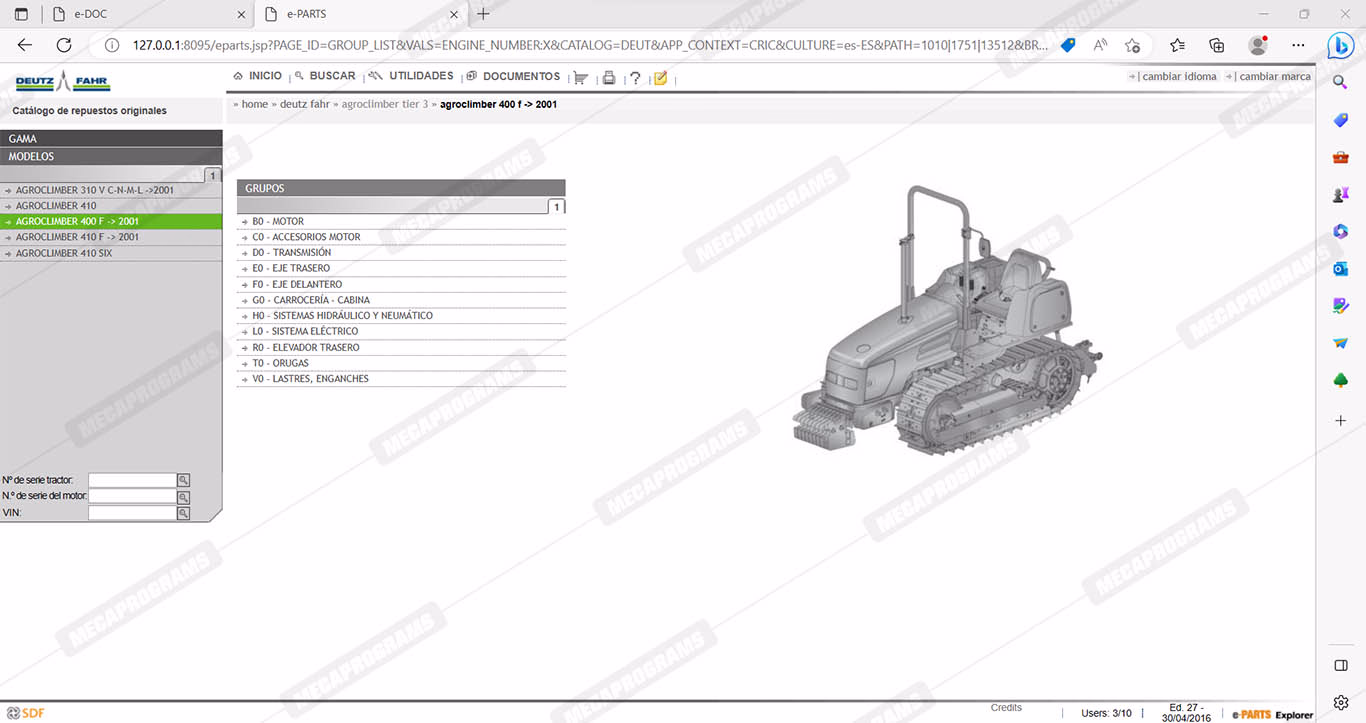The height and width of the screenshot is (723, 1366).
Task: Search by tractor serial number magnifier
Action: (x=183, y=481)
